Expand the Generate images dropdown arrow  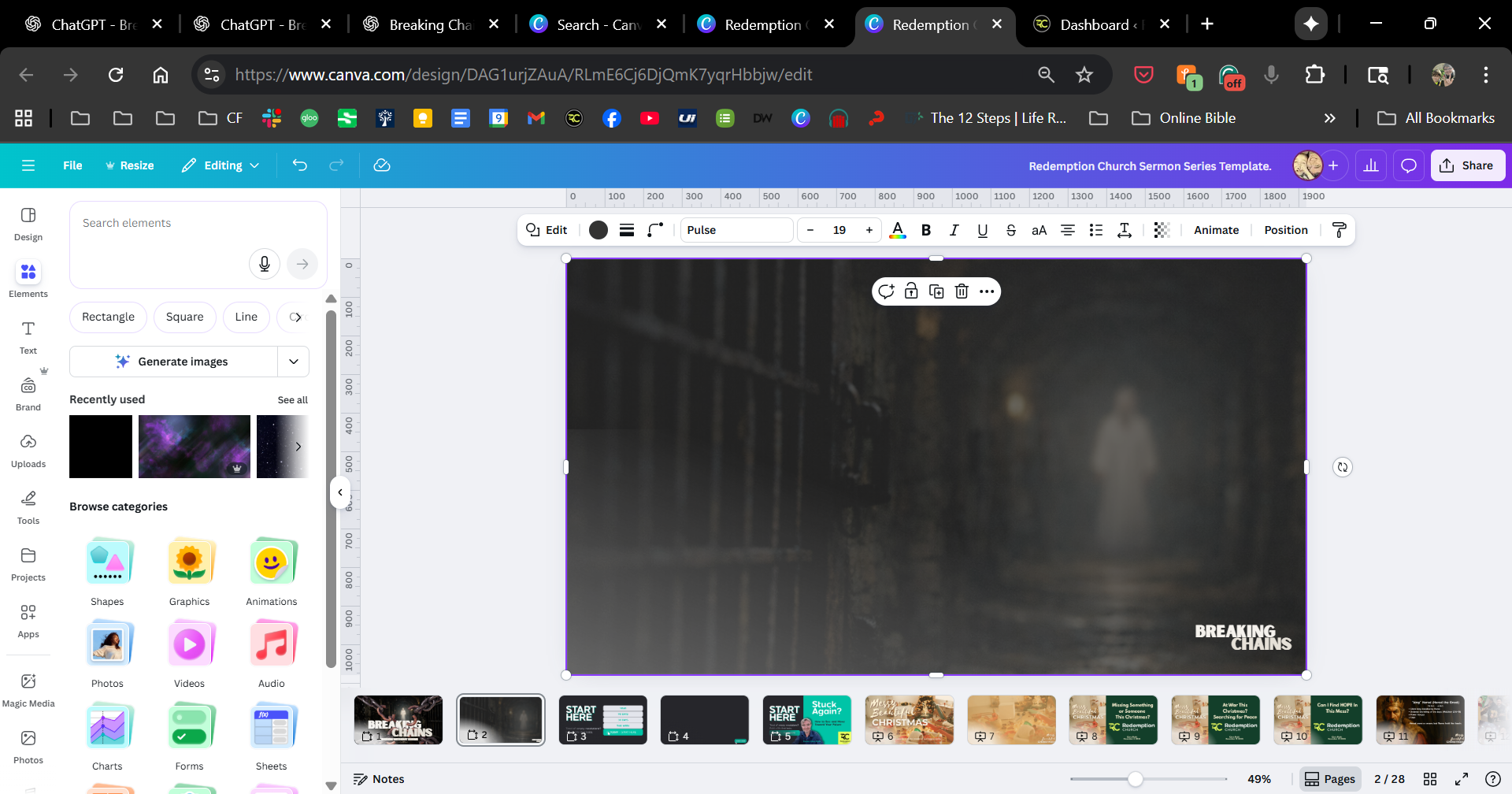click(x=294, y=362)
